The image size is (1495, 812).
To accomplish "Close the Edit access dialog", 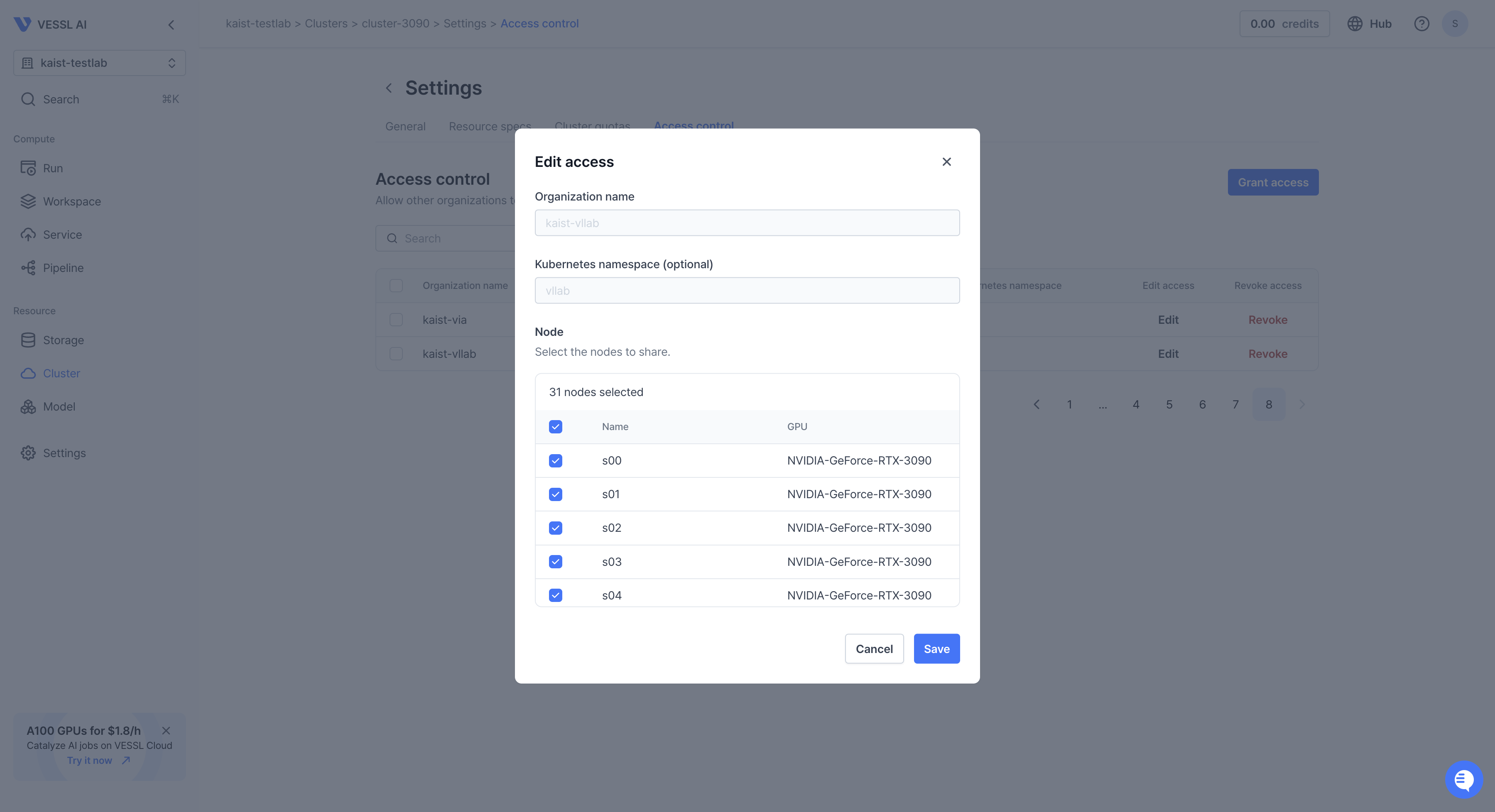I will [x=946, y=162].
